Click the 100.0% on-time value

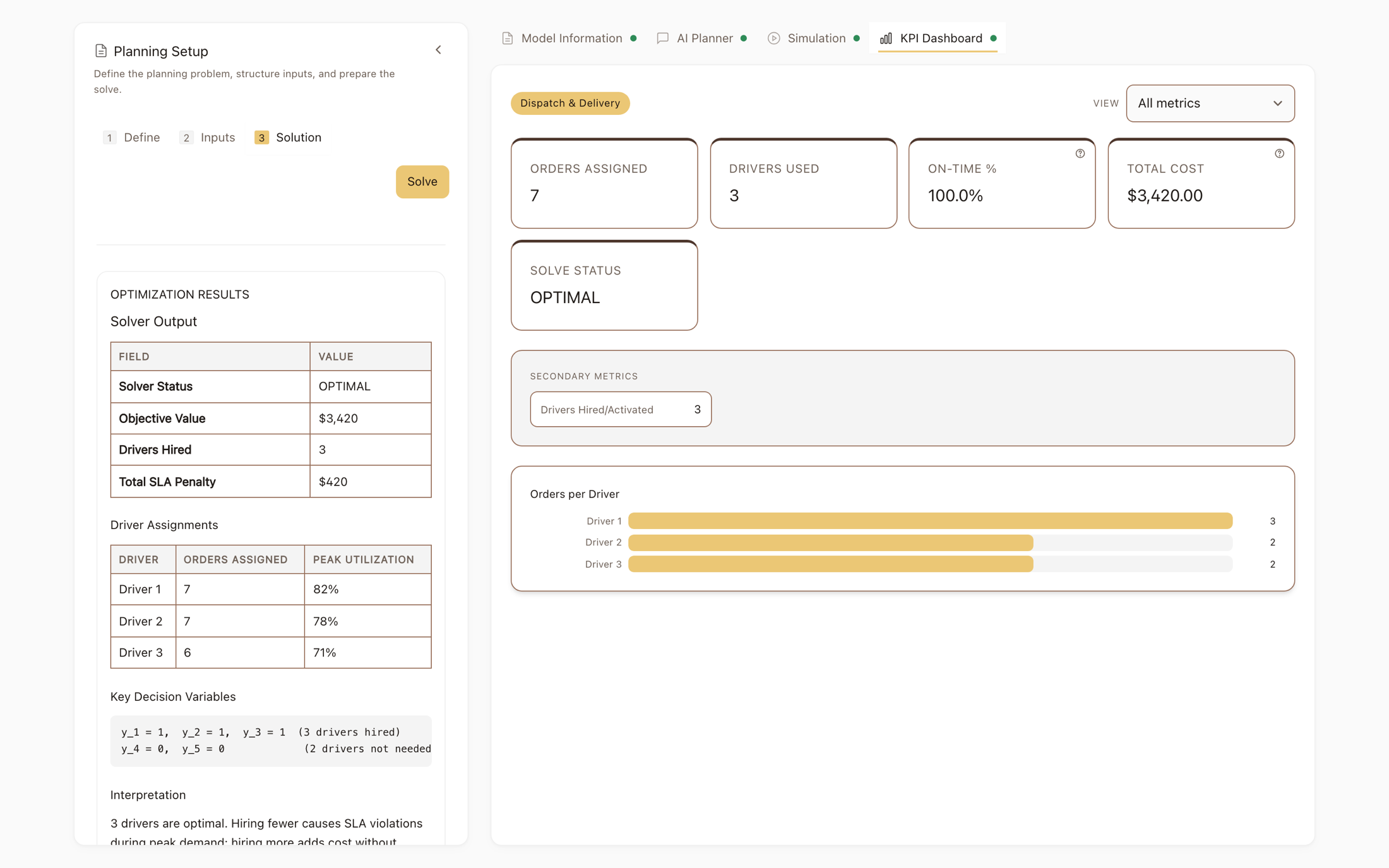(955, 196)
